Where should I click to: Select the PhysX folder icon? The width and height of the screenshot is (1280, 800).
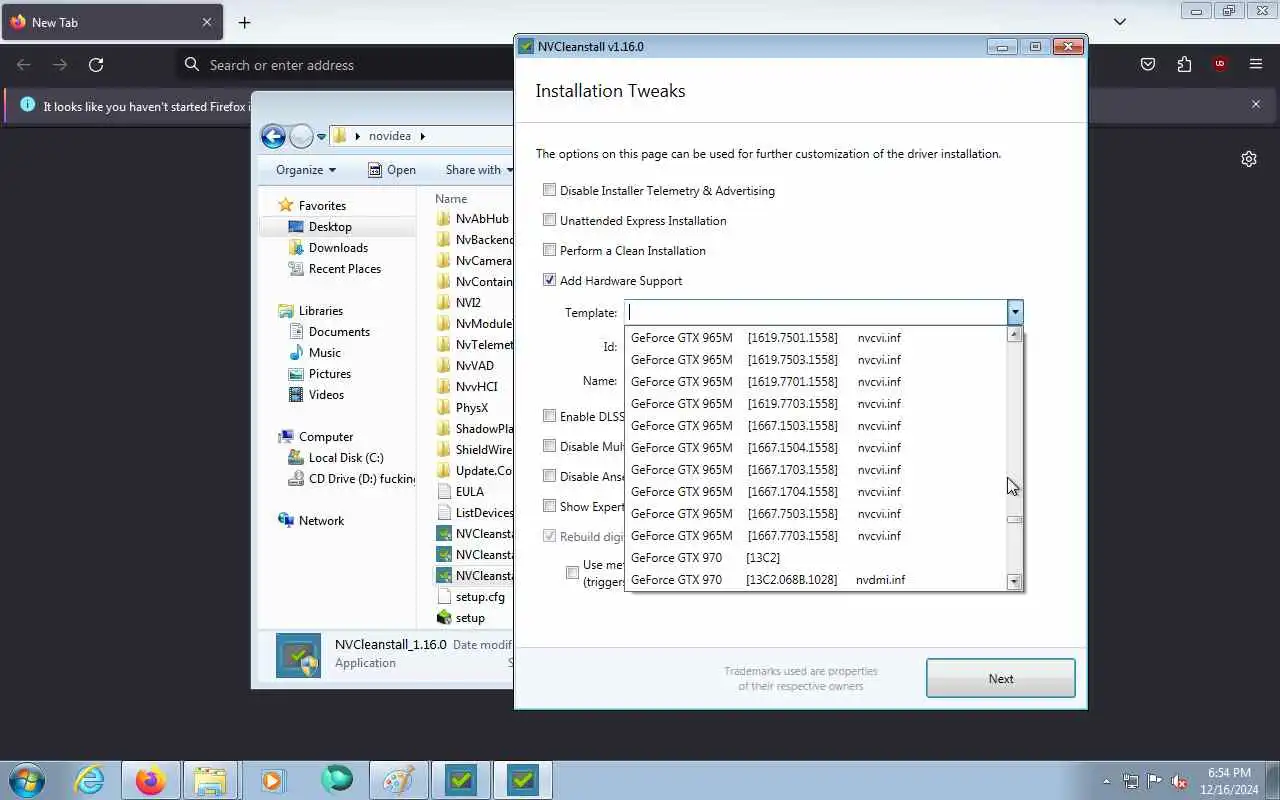445,408
